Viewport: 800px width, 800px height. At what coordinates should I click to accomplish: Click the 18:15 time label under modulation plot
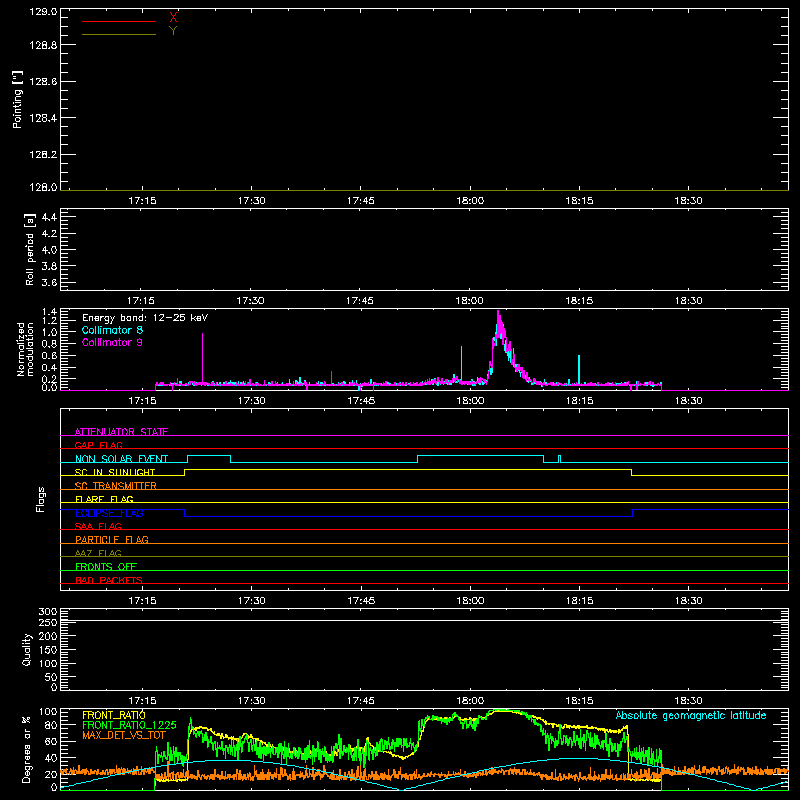coord(579,401)
